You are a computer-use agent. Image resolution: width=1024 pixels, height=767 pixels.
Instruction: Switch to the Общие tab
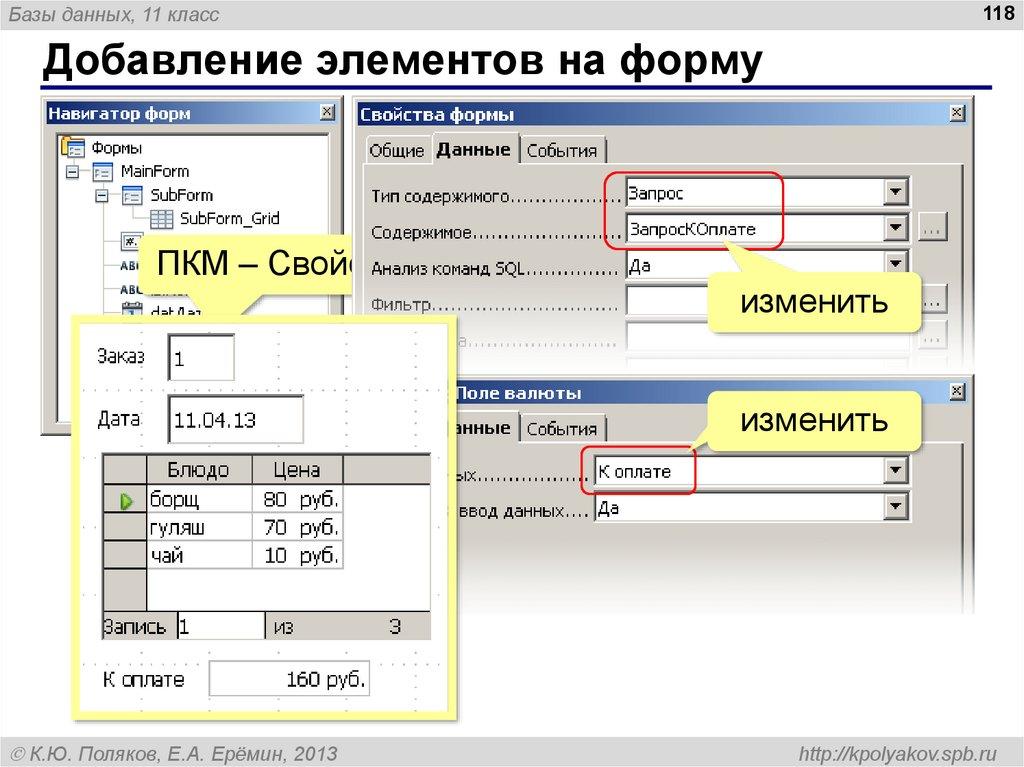coord(394,150)
